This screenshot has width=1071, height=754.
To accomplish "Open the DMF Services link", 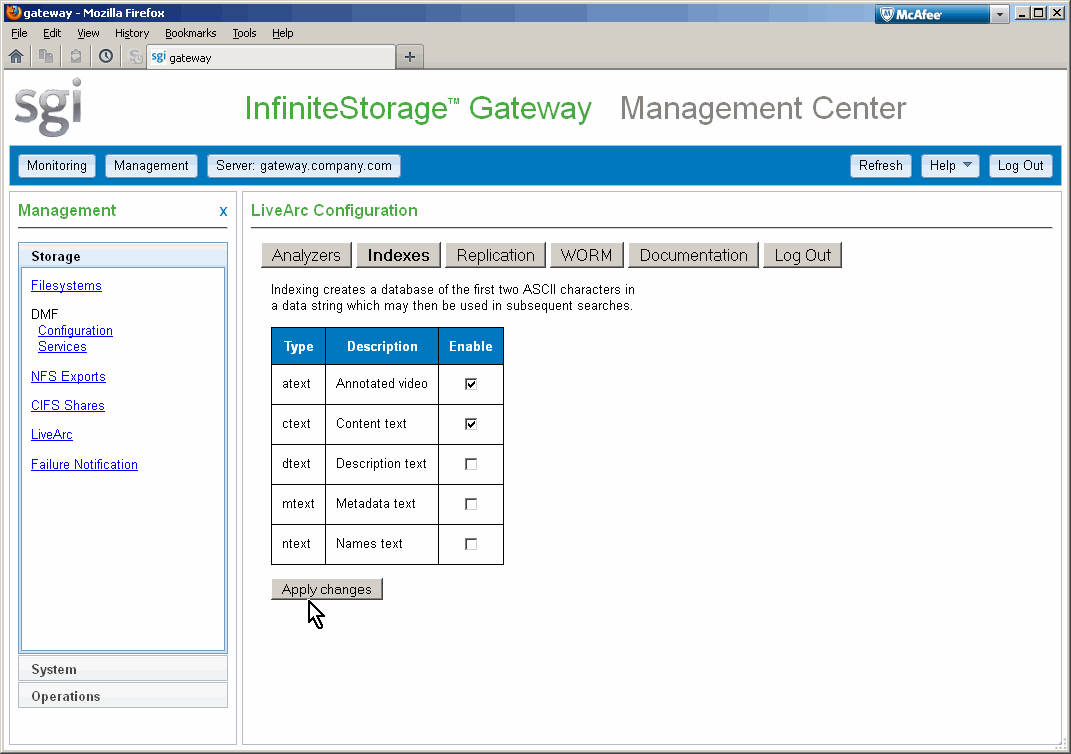I will [62, 346].
